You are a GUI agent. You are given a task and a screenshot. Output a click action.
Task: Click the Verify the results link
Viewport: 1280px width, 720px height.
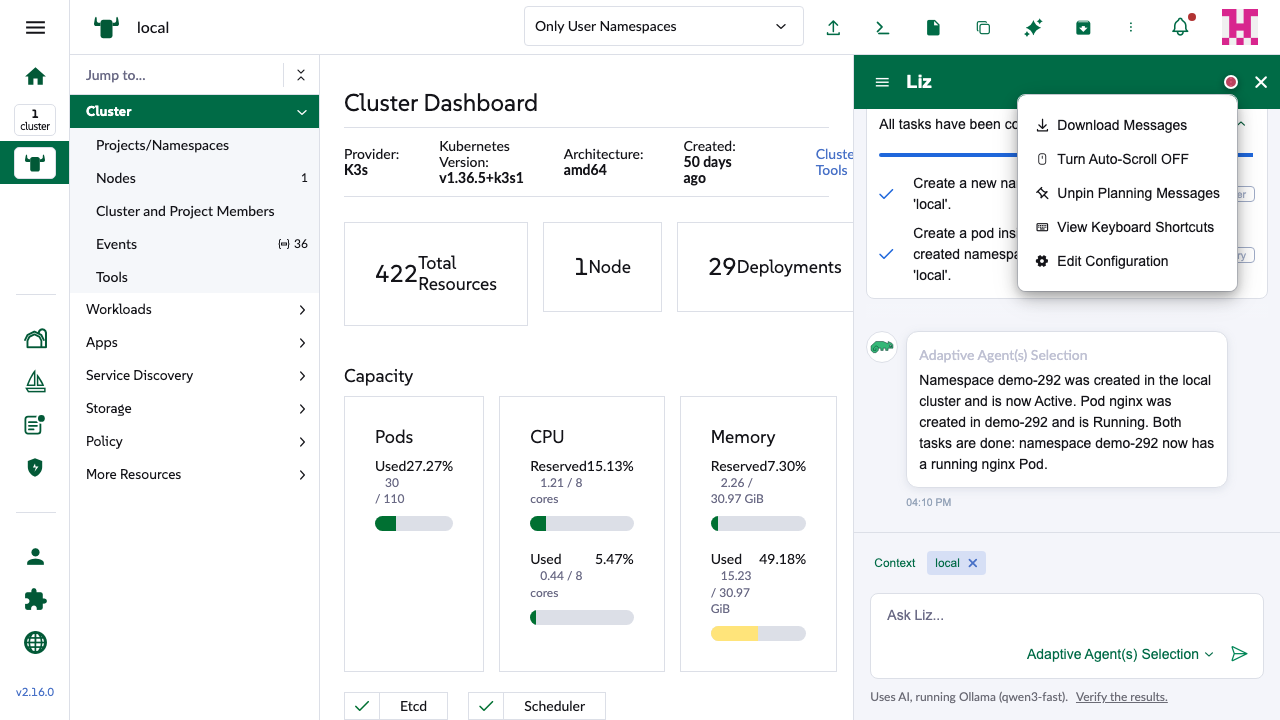tap(1121, 697)
